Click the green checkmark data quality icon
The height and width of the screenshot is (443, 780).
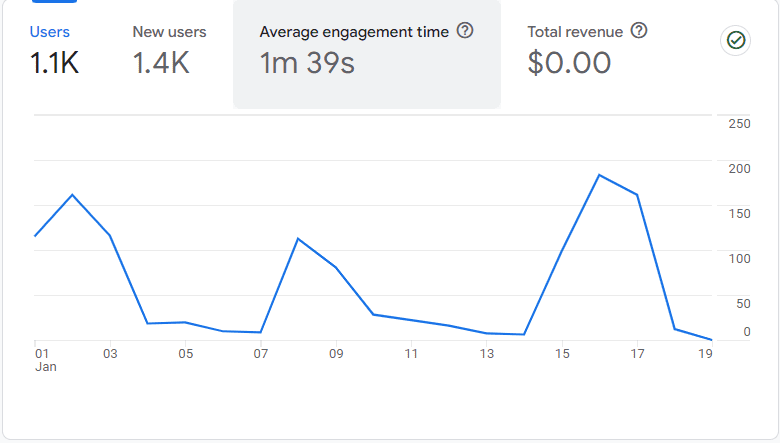(736, 40)
